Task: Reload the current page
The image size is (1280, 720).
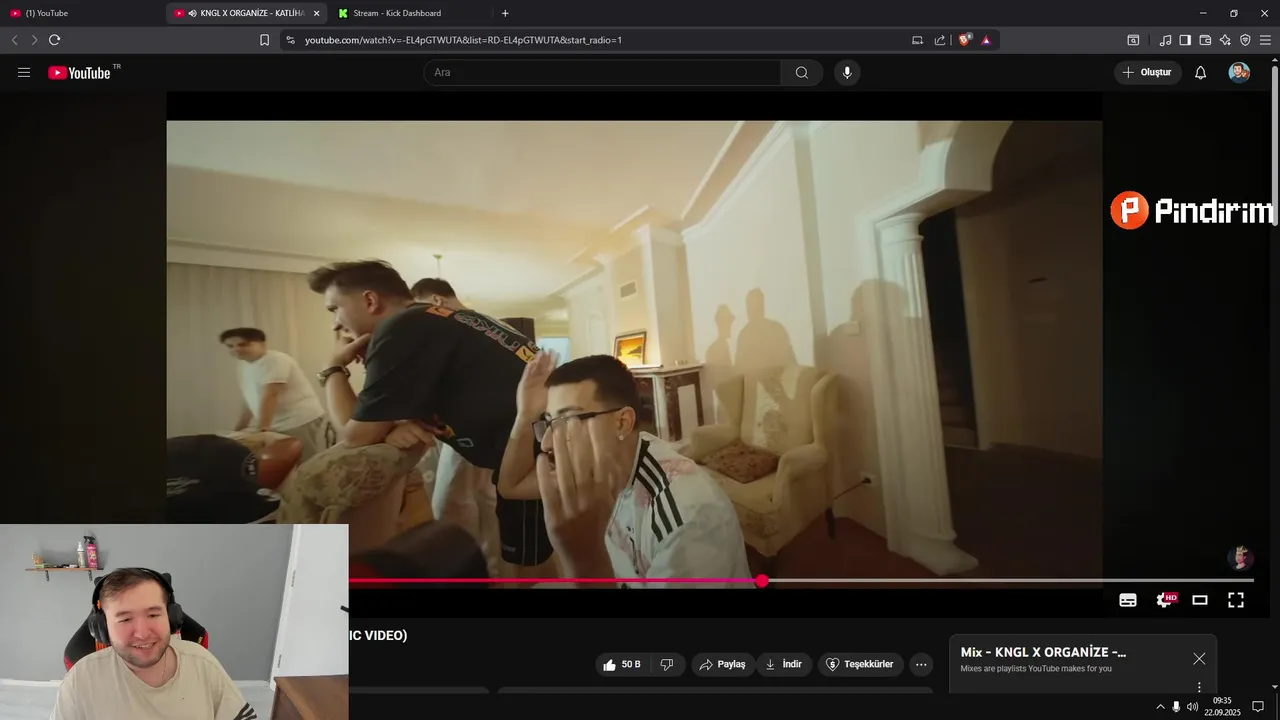Action: 55,40
